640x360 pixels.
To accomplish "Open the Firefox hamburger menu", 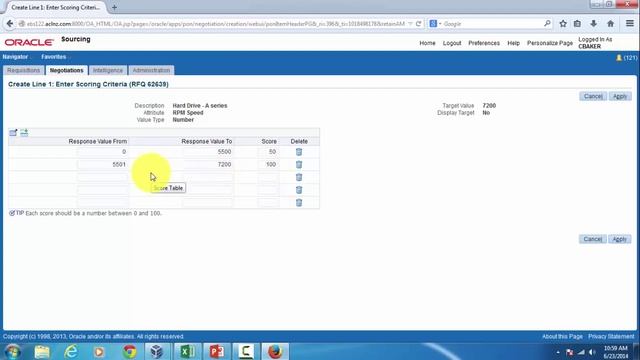I will pos(630,24).
